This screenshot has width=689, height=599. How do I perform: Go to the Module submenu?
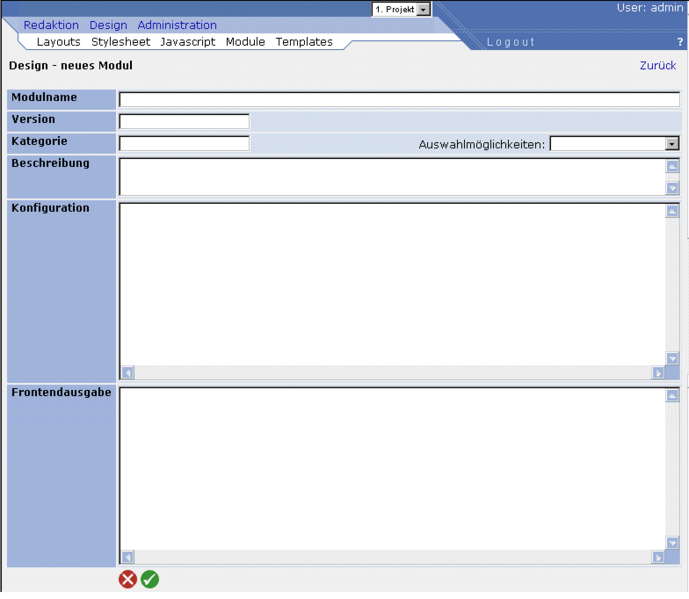pos(245,42)
